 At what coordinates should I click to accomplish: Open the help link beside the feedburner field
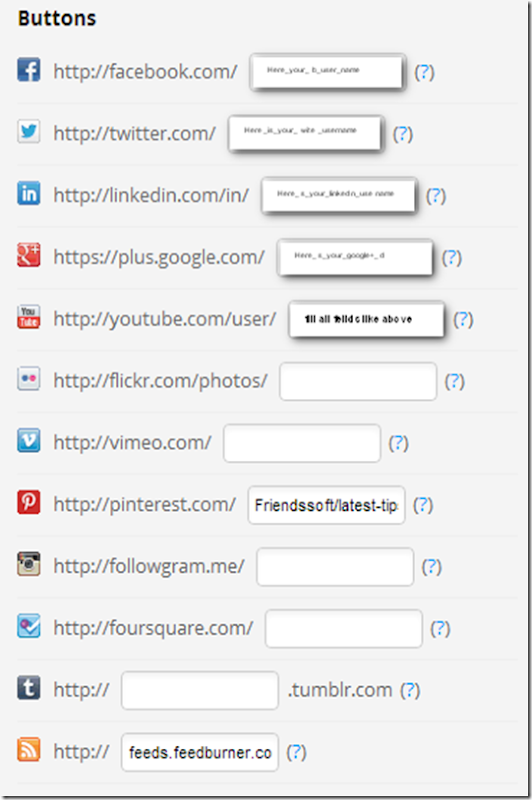pyautogui.click(x=296, y=752)
